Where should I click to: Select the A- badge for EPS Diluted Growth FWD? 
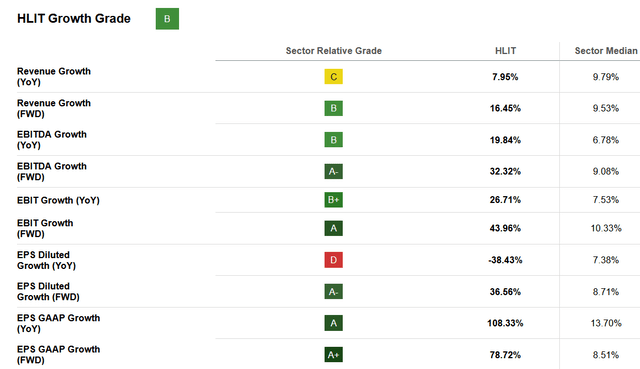[333, 291]
